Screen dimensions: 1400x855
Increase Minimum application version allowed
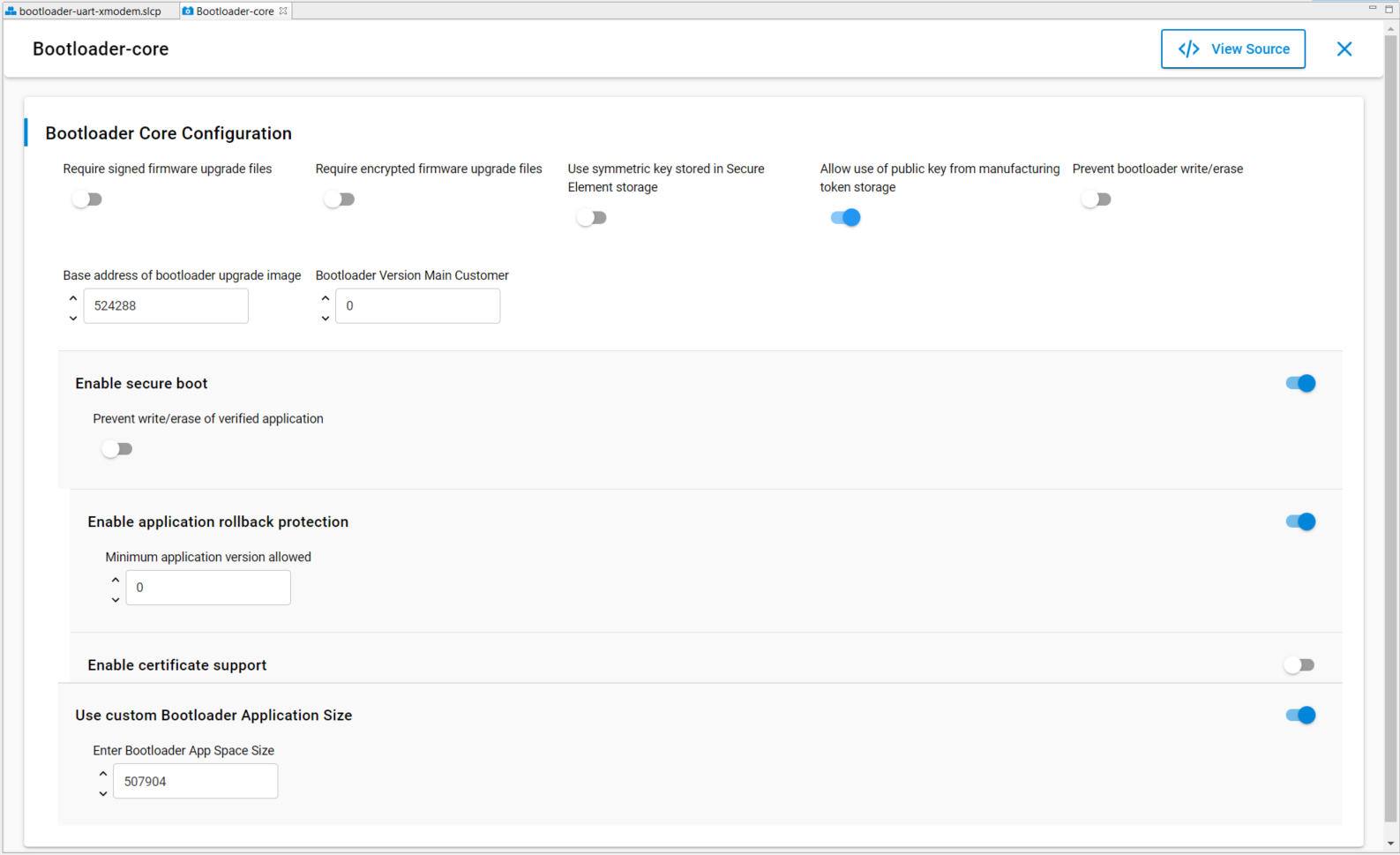116,580
